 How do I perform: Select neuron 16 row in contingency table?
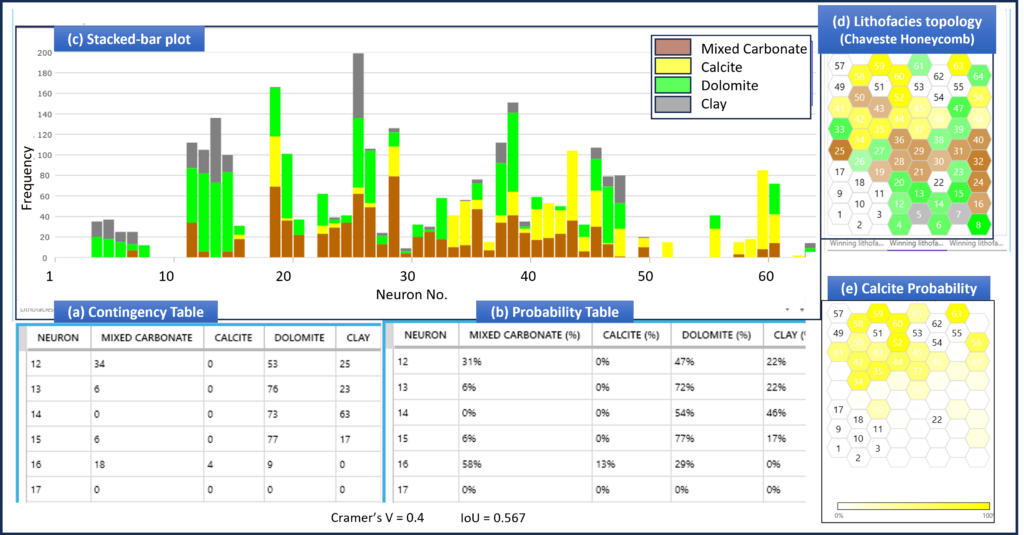(200, 464)
